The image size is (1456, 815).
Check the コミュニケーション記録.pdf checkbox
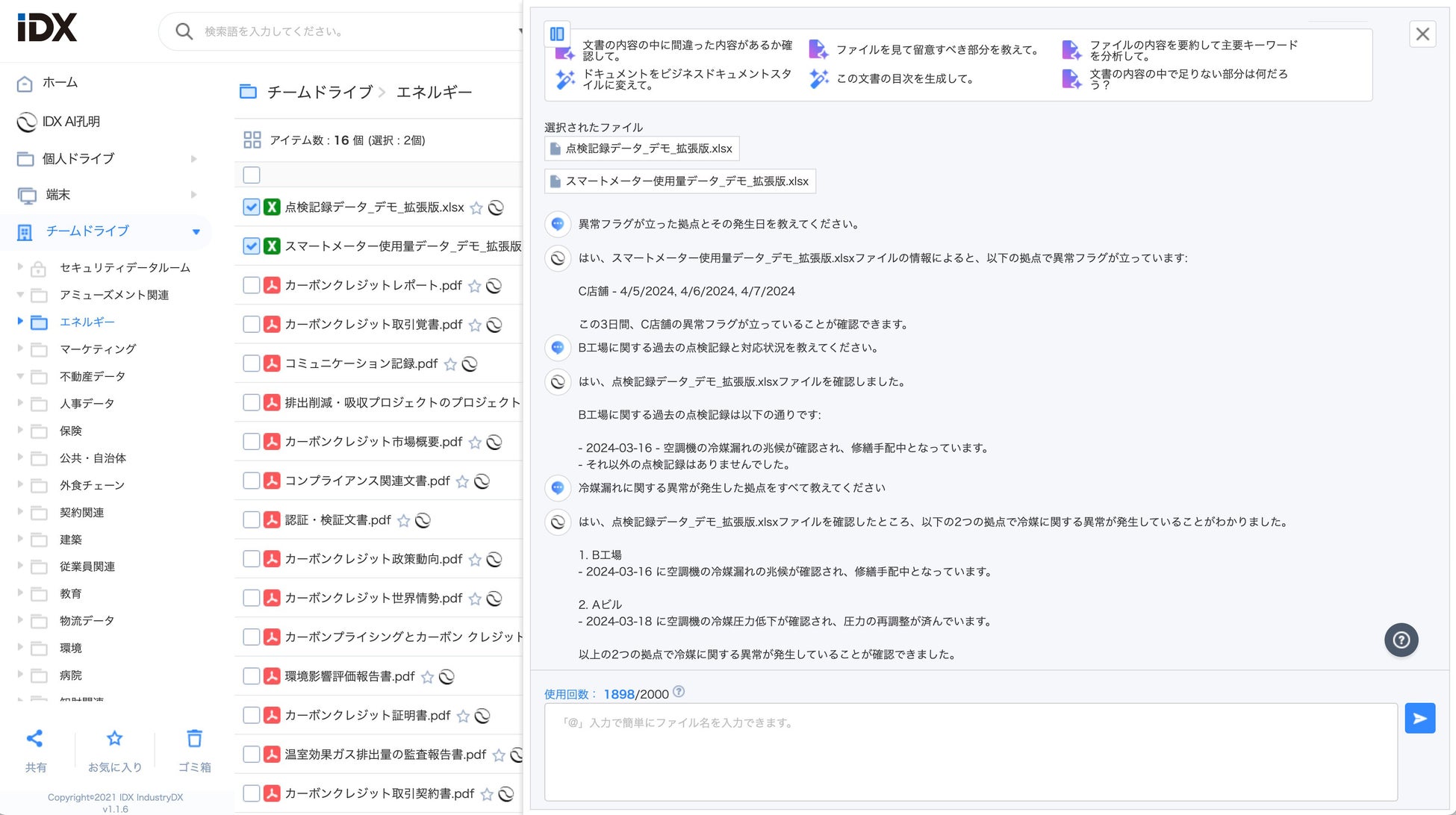pyautogui.click(x=252, y=363)
